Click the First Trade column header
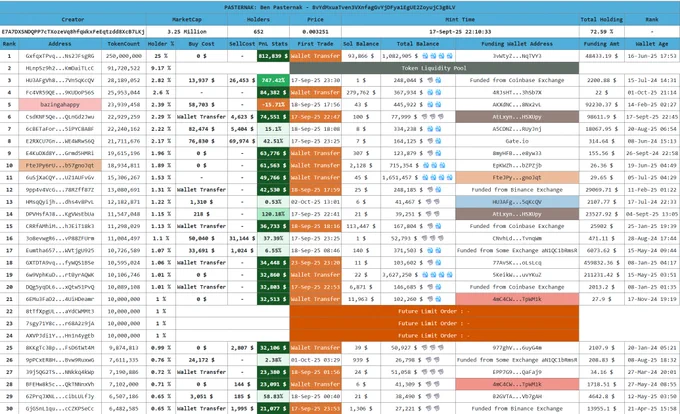Image resolution: width=680 pixels, height=414 pixels. tap(315, 44)
